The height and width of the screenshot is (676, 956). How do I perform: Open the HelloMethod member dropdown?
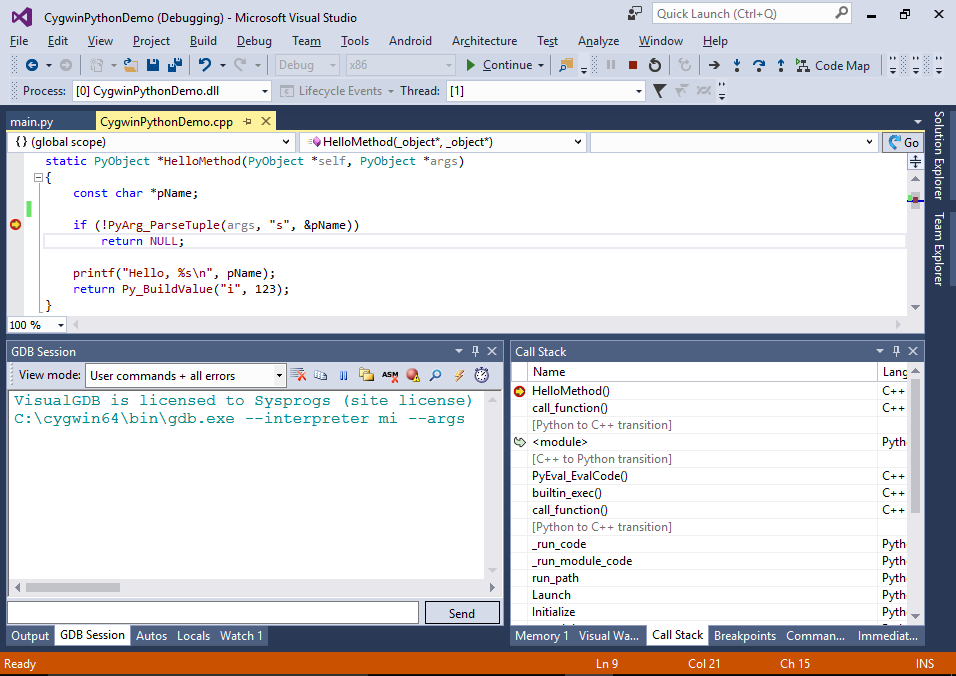click(x=578, y=142)
